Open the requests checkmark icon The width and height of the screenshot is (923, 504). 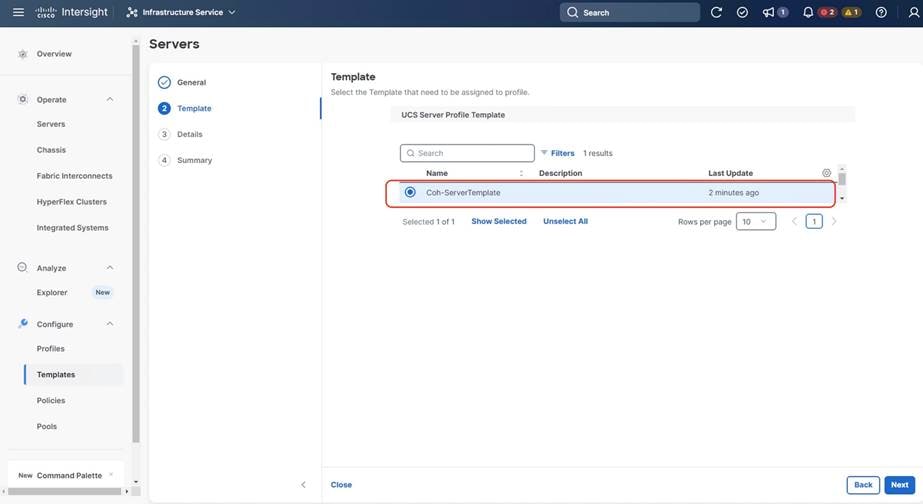pos(742,12)
